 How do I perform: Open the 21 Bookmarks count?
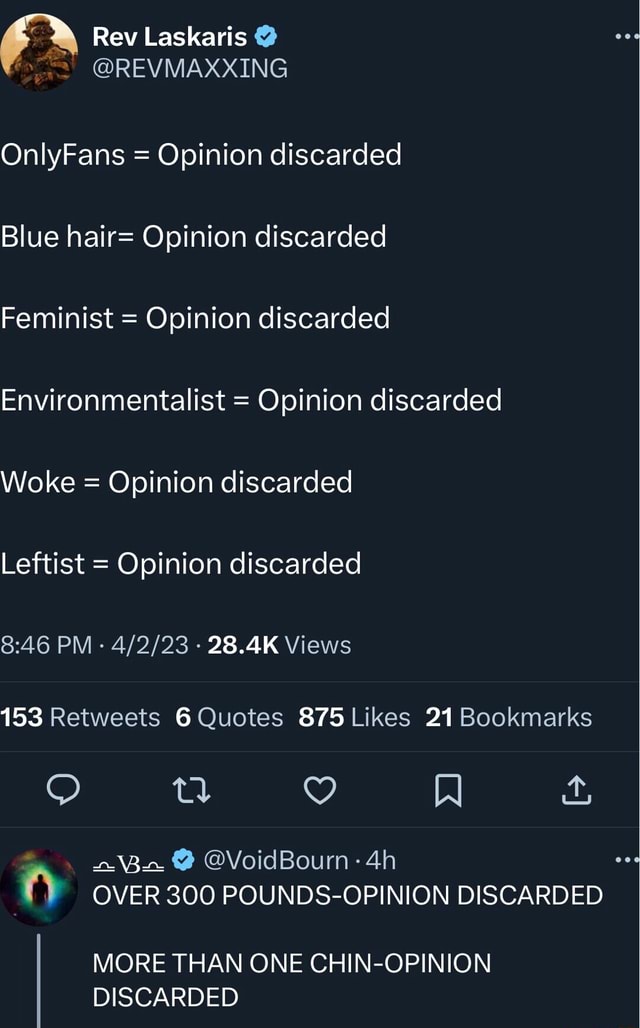pyautogui.click(x=508, y=717)
